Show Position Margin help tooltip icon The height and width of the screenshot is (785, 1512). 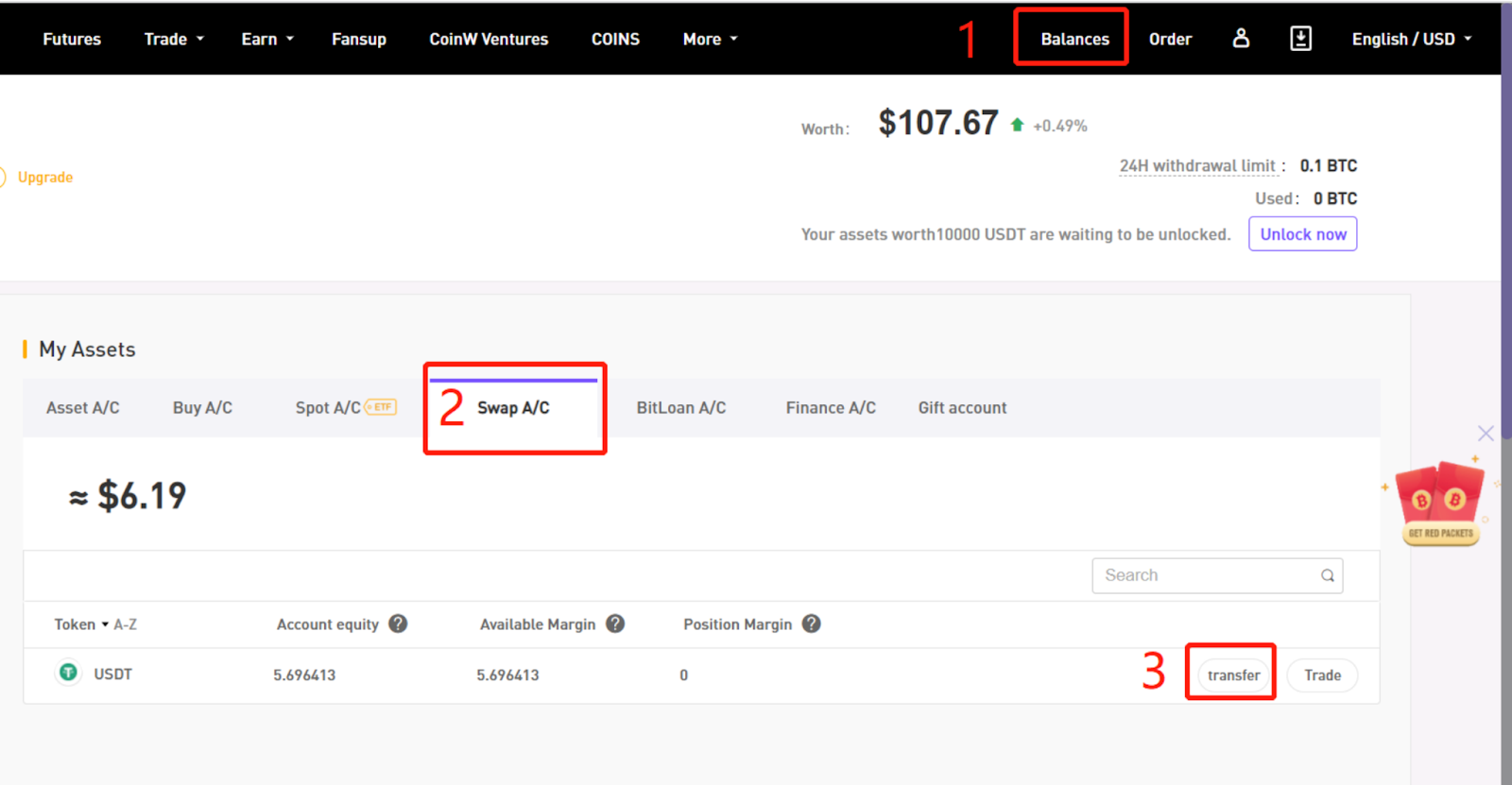click(811, 623)
